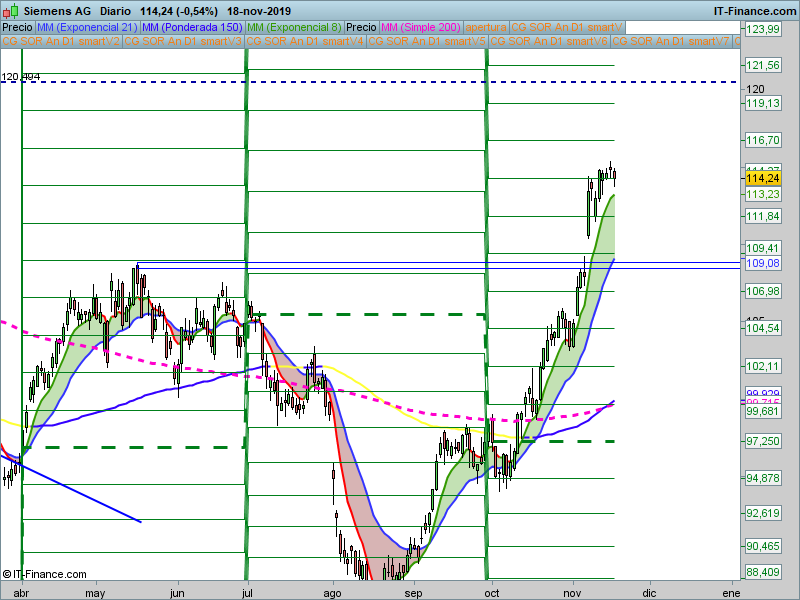Click the 'jul' month on time axis

point(250,590)
